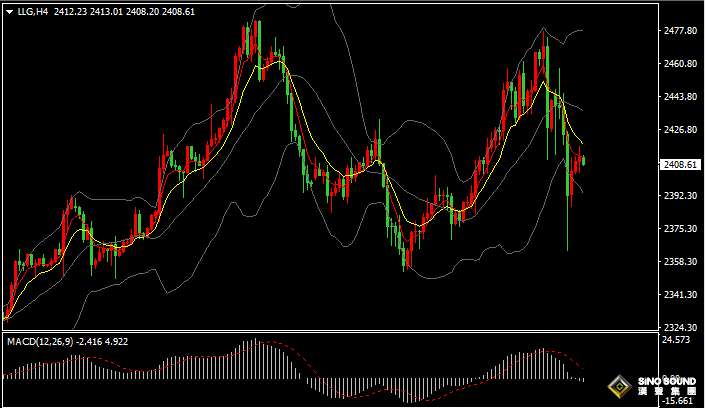Click the last candlestick on the chart
The image size is (706, 408).
(x=583, y=160)
